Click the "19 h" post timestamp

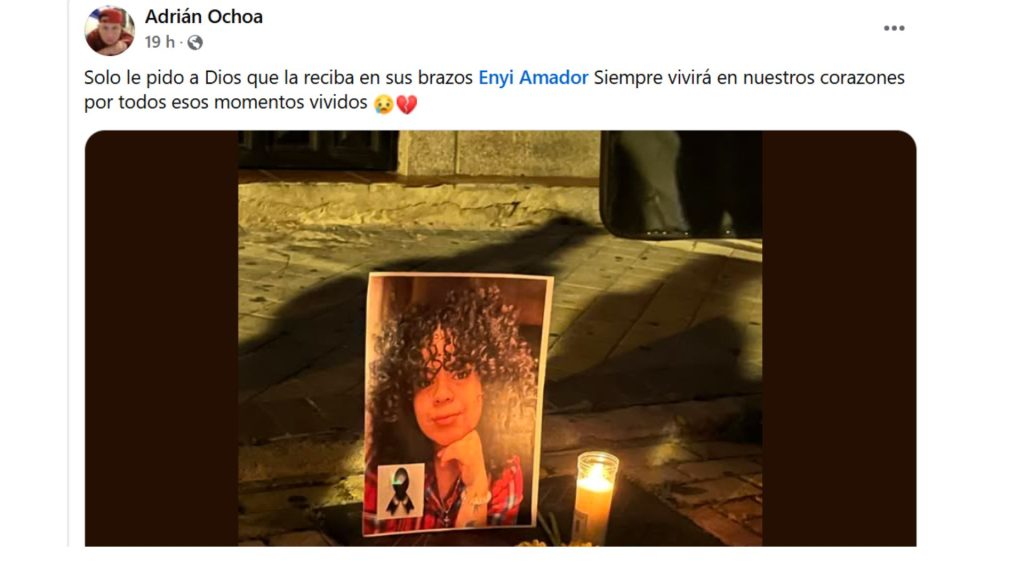click(159, 42)
